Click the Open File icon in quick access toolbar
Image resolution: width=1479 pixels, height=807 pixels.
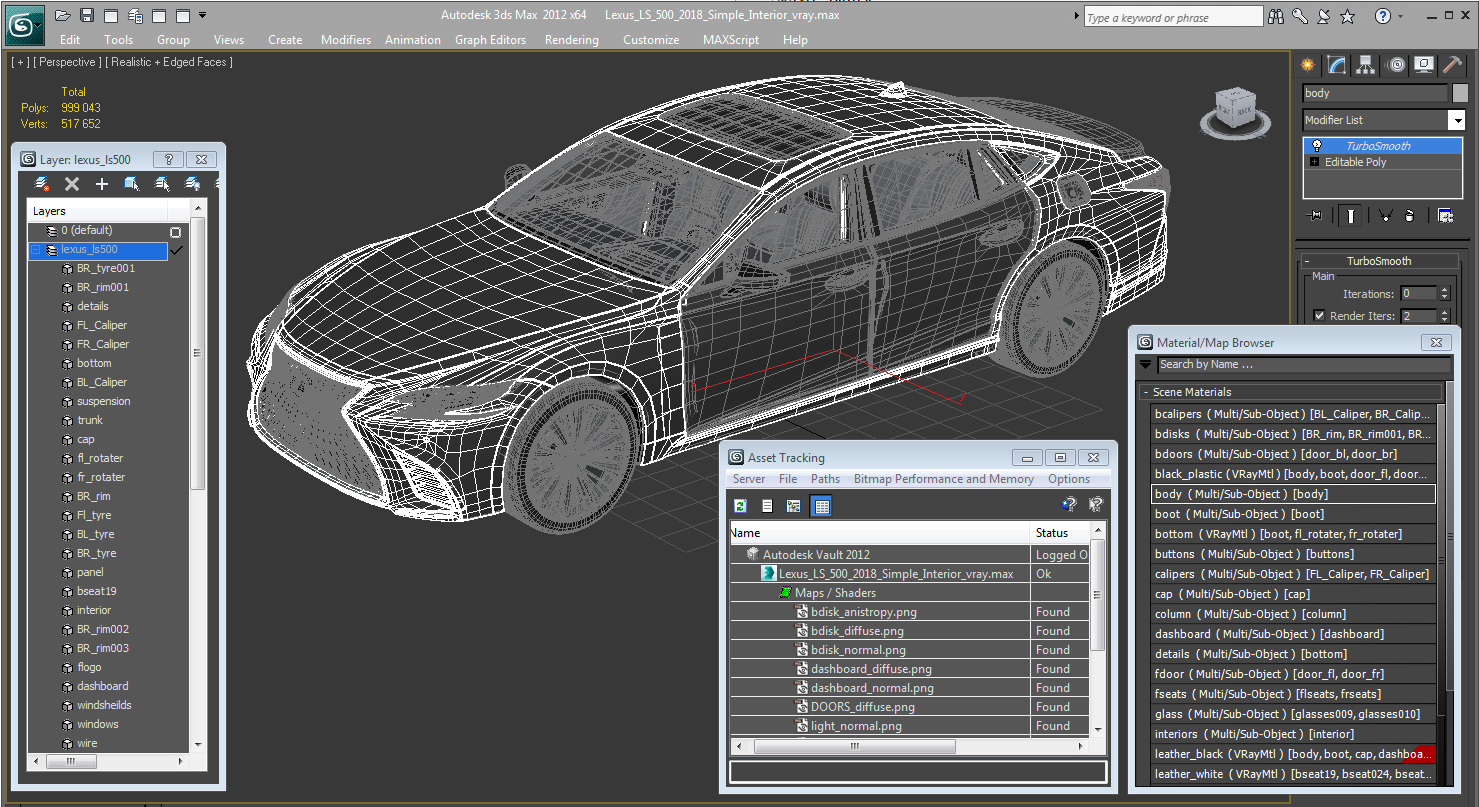point(63,15)
